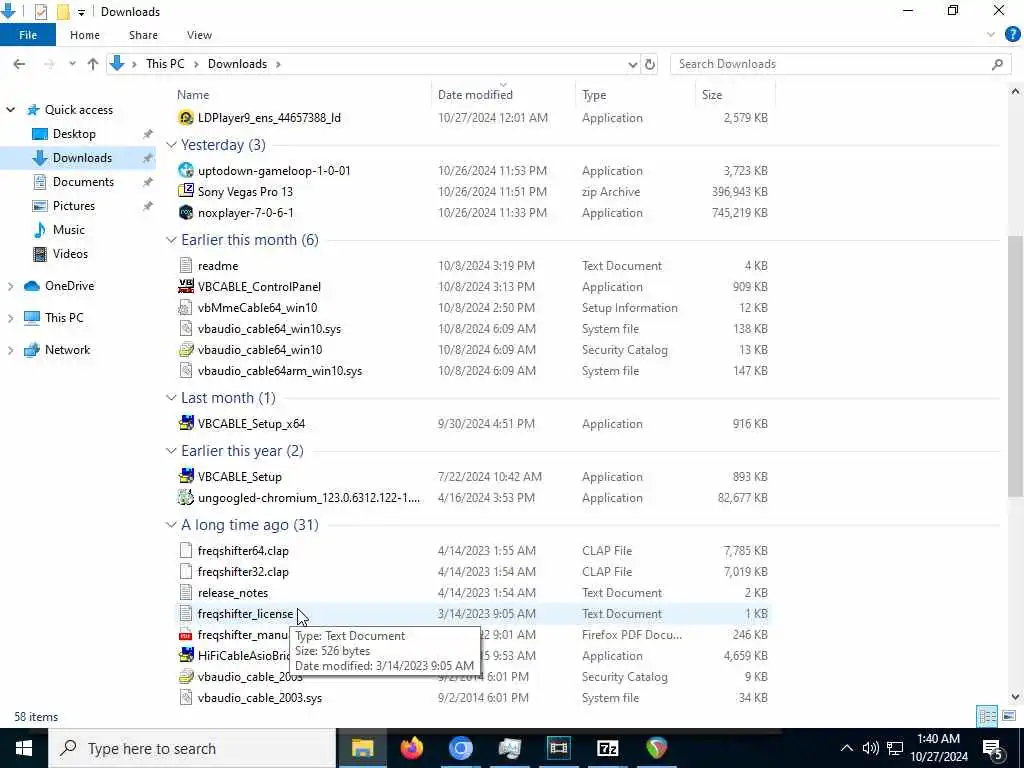The width and height of the screenshot is (1024, 768).
Task: Expand the ribbon with the chevron
Action: (991, 35)
